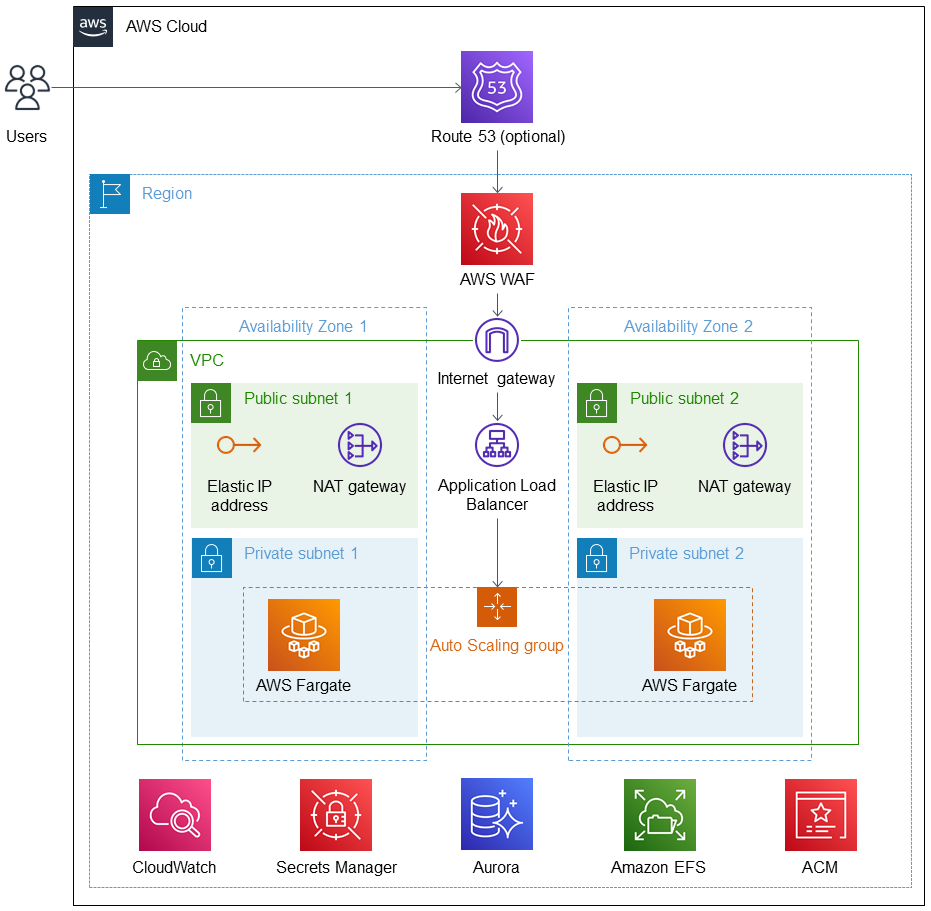Click Private subnet 1 lock icon
This screenshot has width=931, height=911.
(211, 558)
